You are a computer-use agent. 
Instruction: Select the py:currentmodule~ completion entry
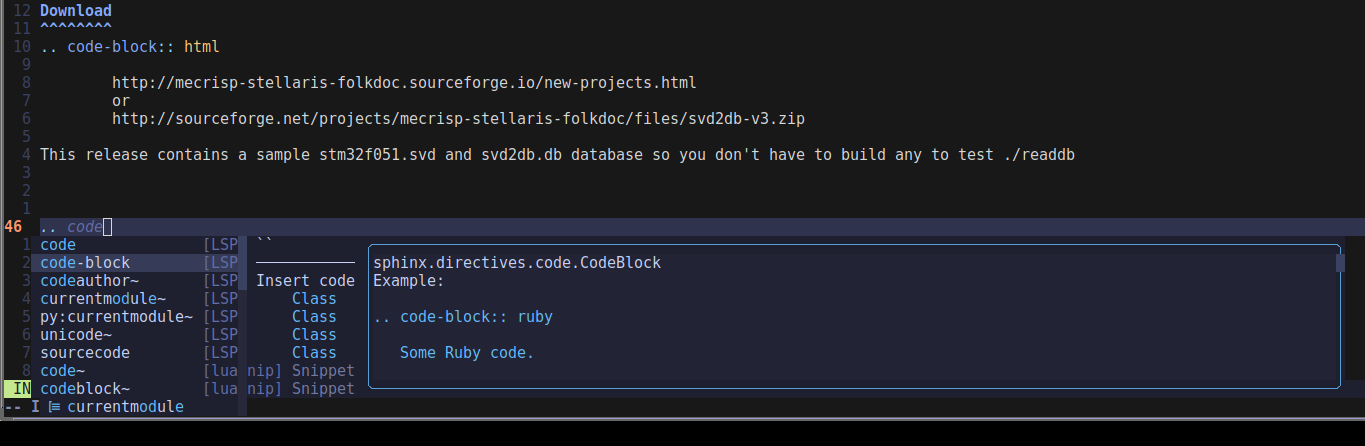116,317
